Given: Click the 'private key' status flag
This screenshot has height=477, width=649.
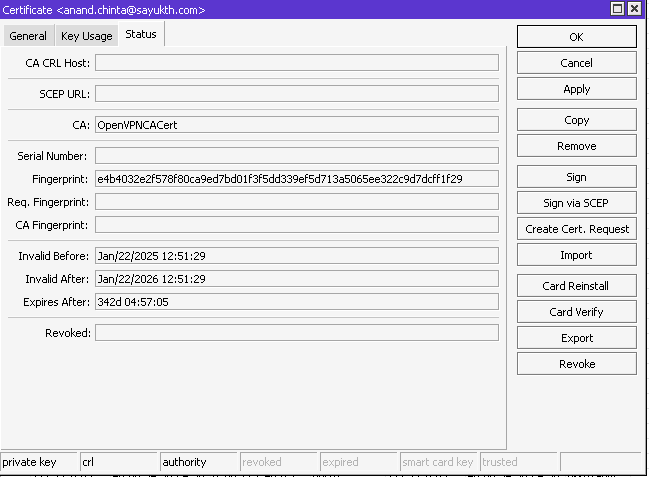Looking at the screenshot, I should (39, 462).
